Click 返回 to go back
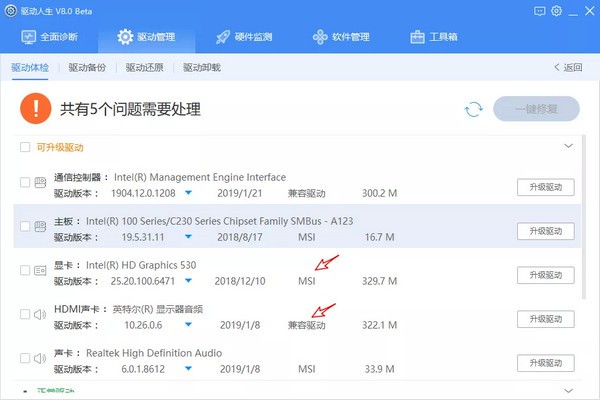Image resolution: width=600 pixels, height=400 pixels. coord(567,68)
